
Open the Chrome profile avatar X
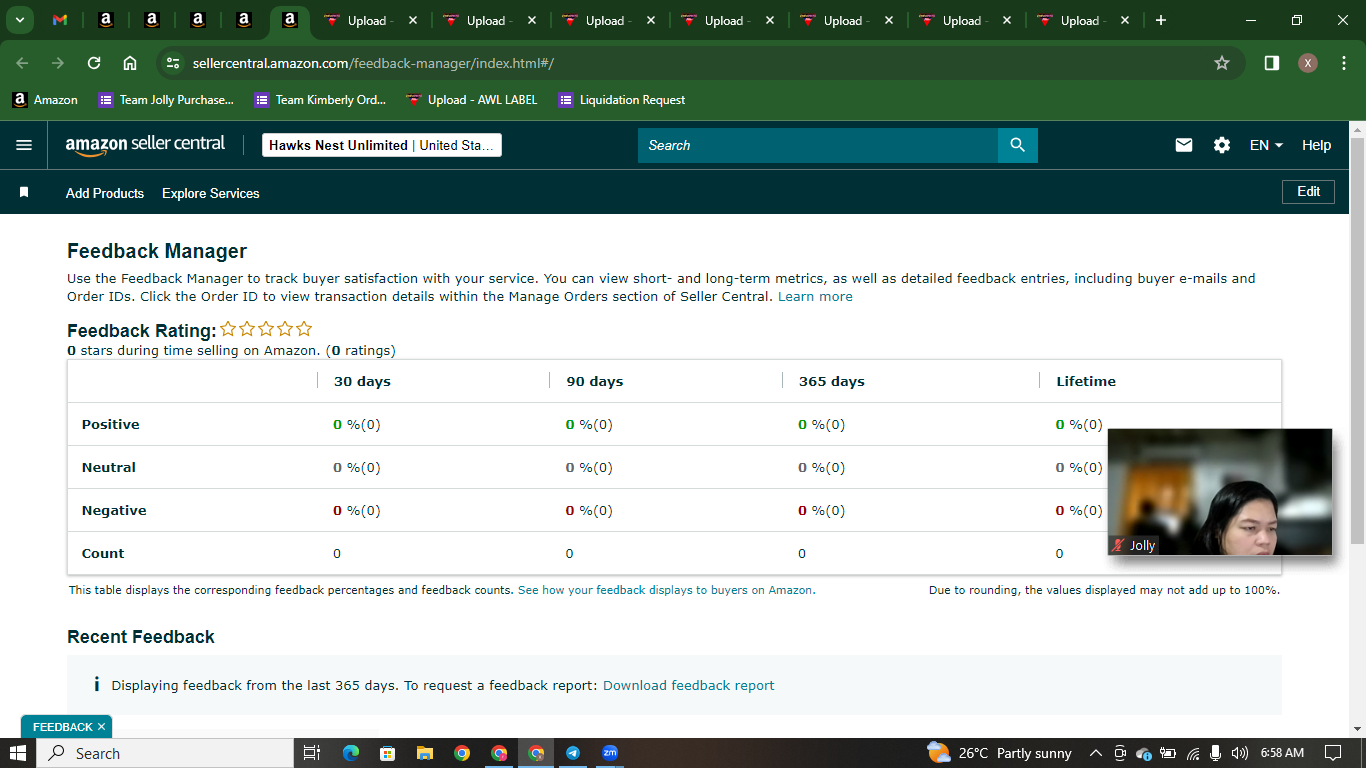tap(1308, 63)
